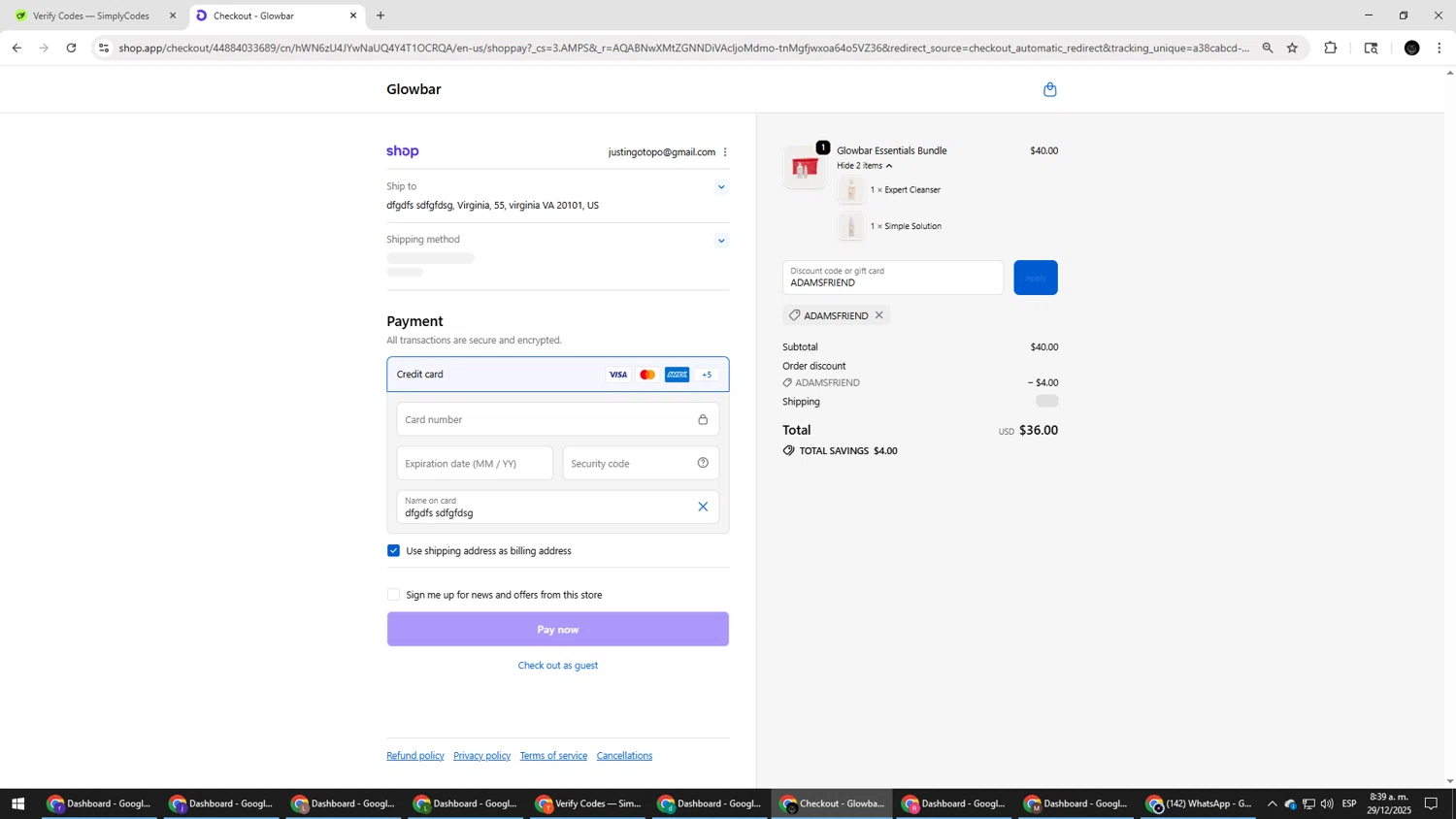Click the American Express logo
1456x819 pixels.
coord(678,375)
